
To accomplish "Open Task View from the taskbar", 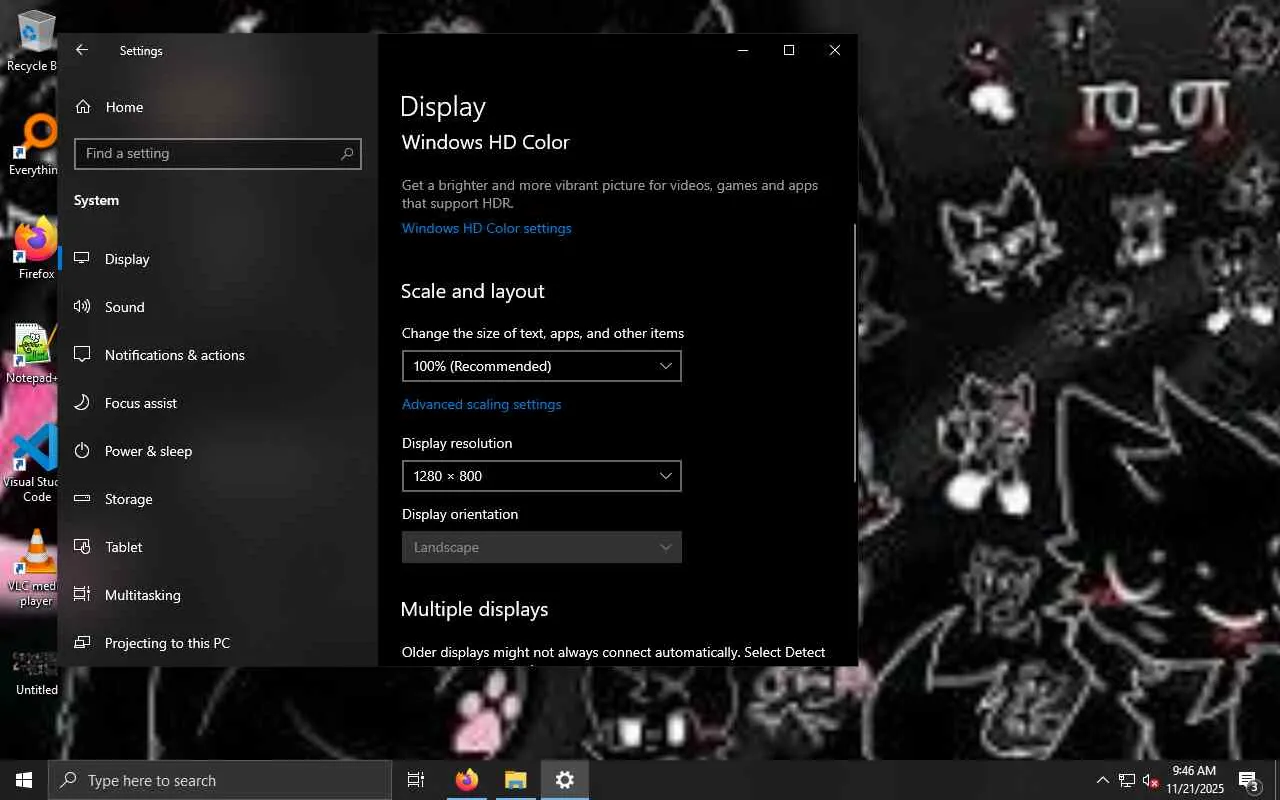I will click(x=416, y=780).
